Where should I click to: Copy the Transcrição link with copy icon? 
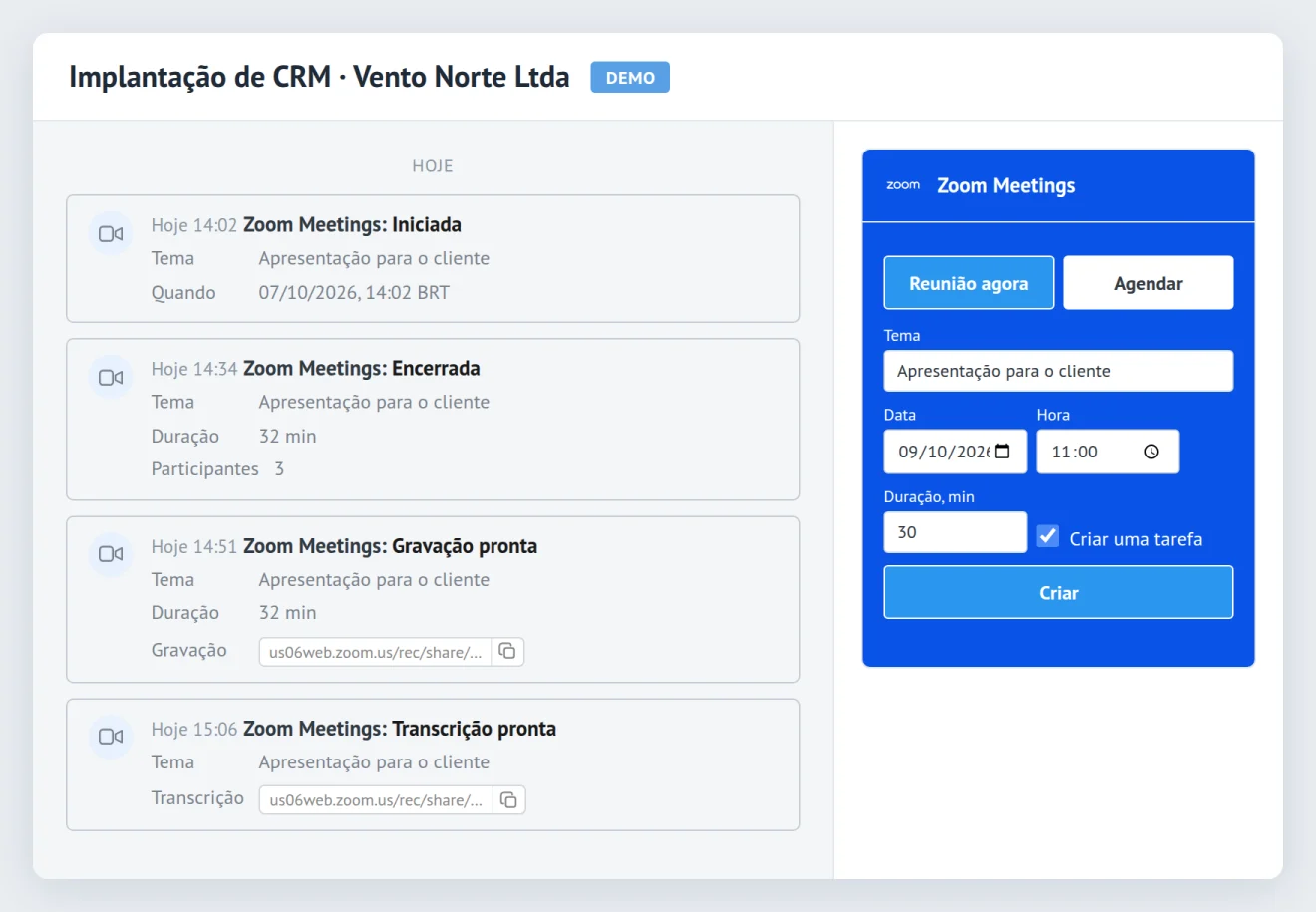508,799
